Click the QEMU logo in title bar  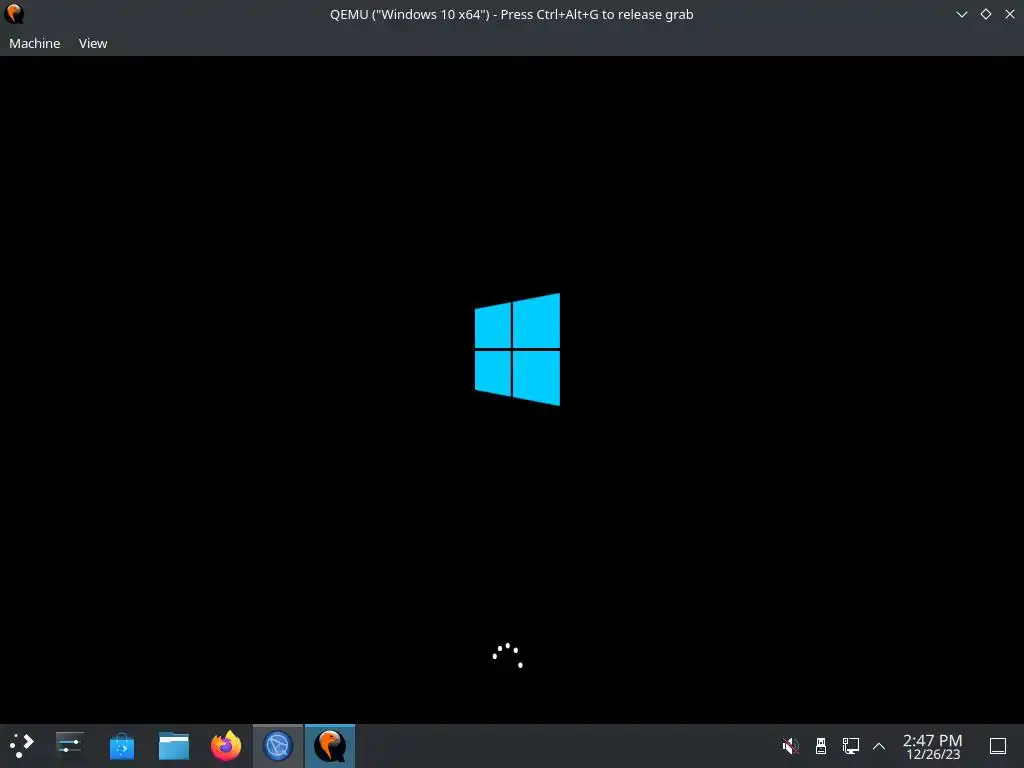pyautogui.click(x=14, y=14)
